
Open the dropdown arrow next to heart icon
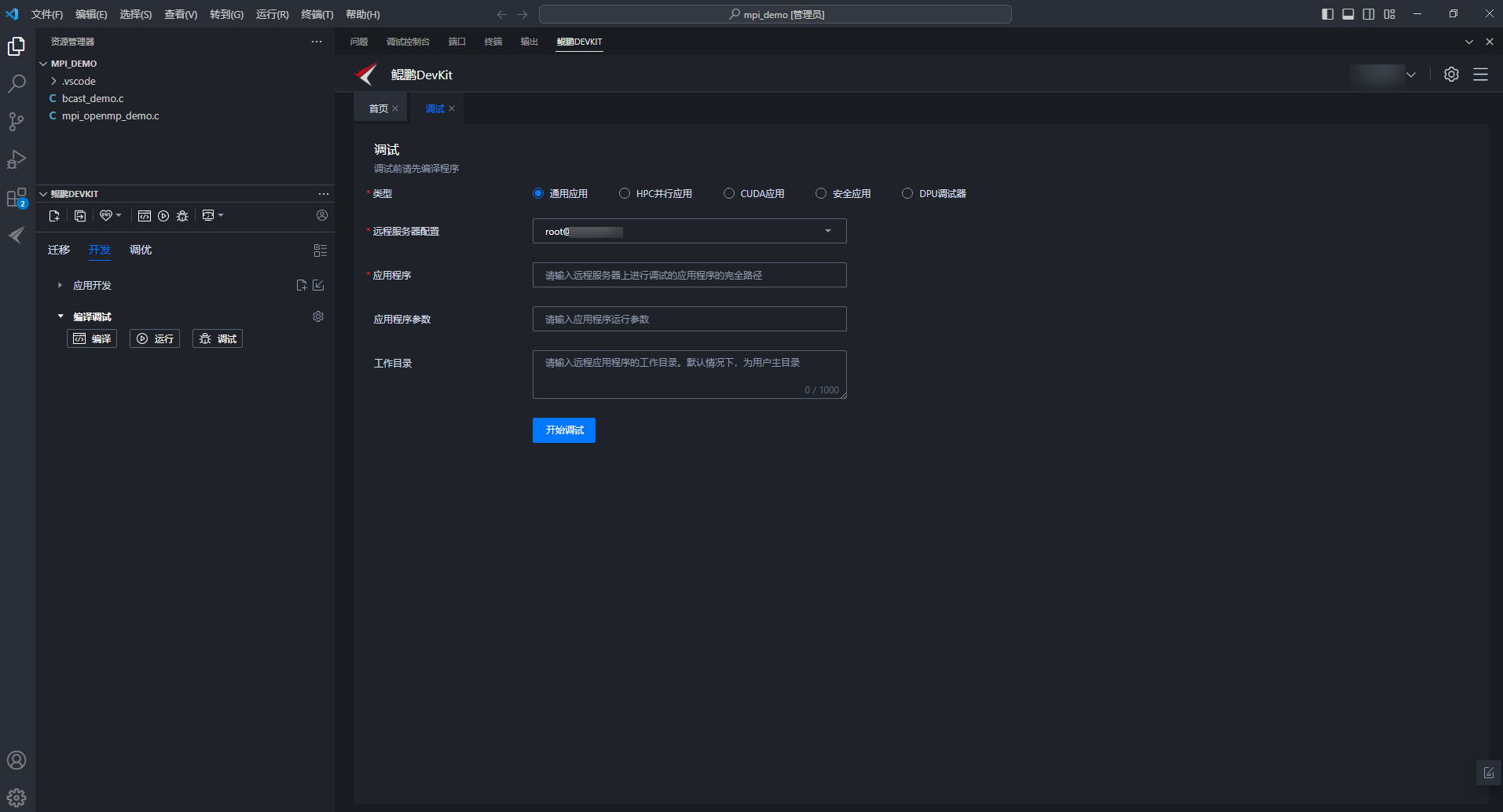[x=119, y=215]
